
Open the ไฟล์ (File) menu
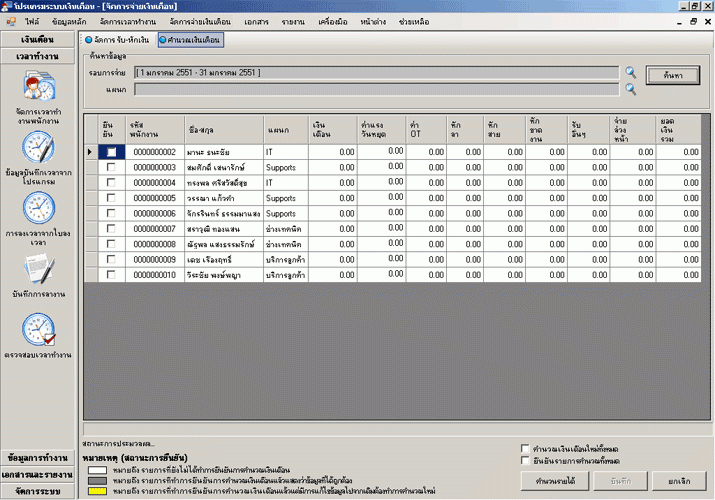(32, 21)
